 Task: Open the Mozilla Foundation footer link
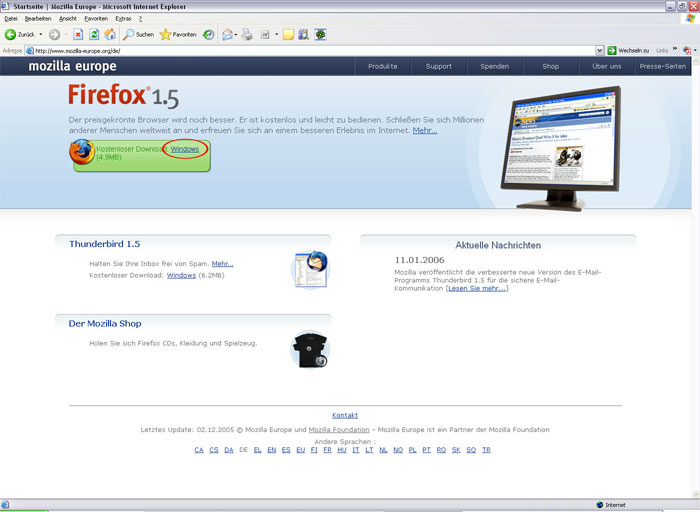click(339, 429)
